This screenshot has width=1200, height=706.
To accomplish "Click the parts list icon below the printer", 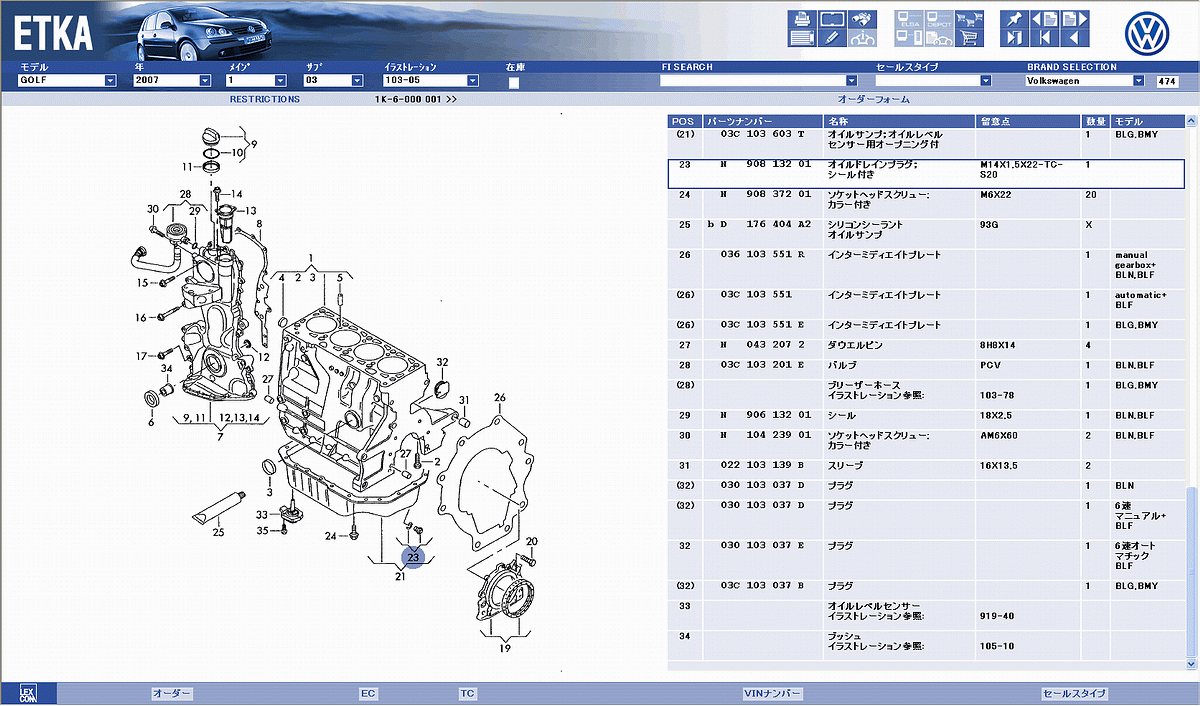I will tap(801, 38).
